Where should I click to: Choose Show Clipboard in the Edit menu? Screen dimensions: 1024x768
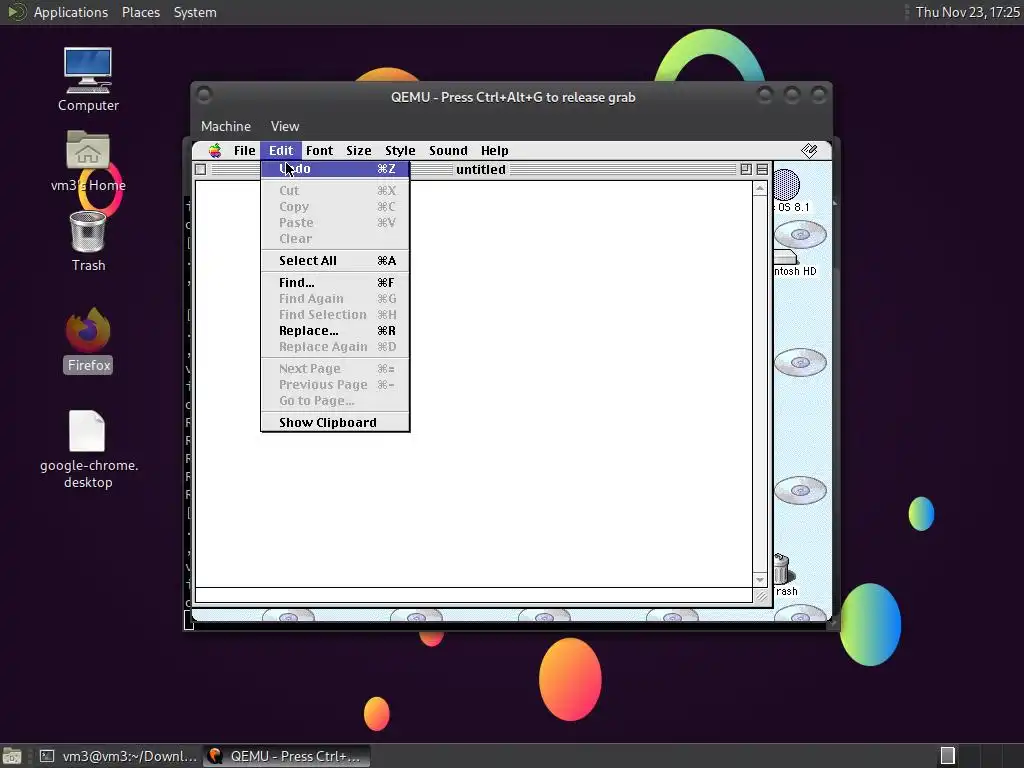pyautogui.click(x=335, y=423)
